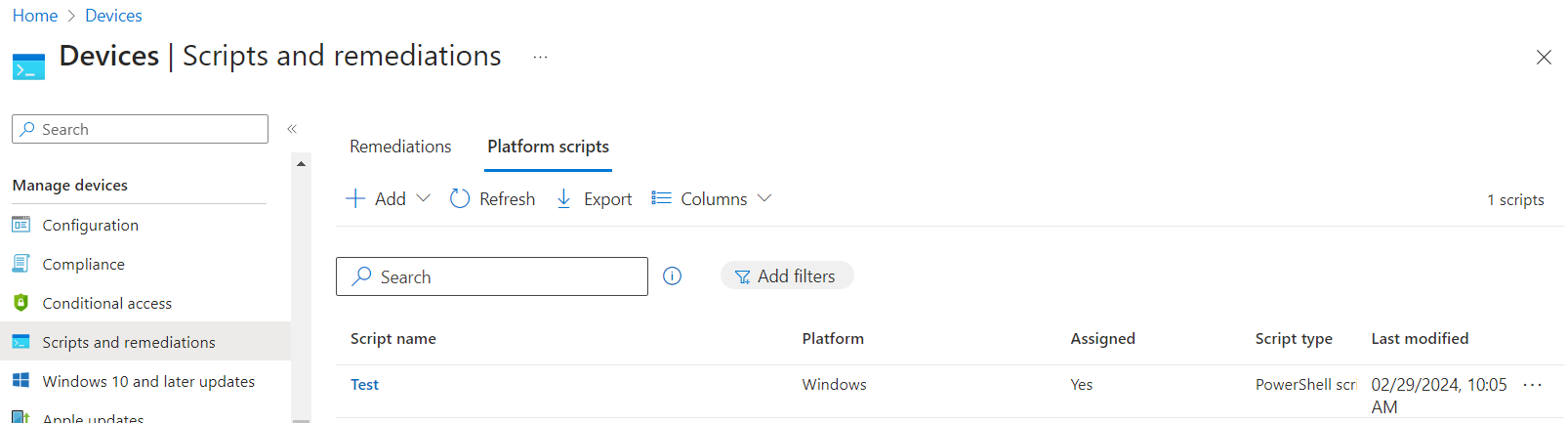Click the search info icon
The image size is (1568, 423).
tap(672, 276)
